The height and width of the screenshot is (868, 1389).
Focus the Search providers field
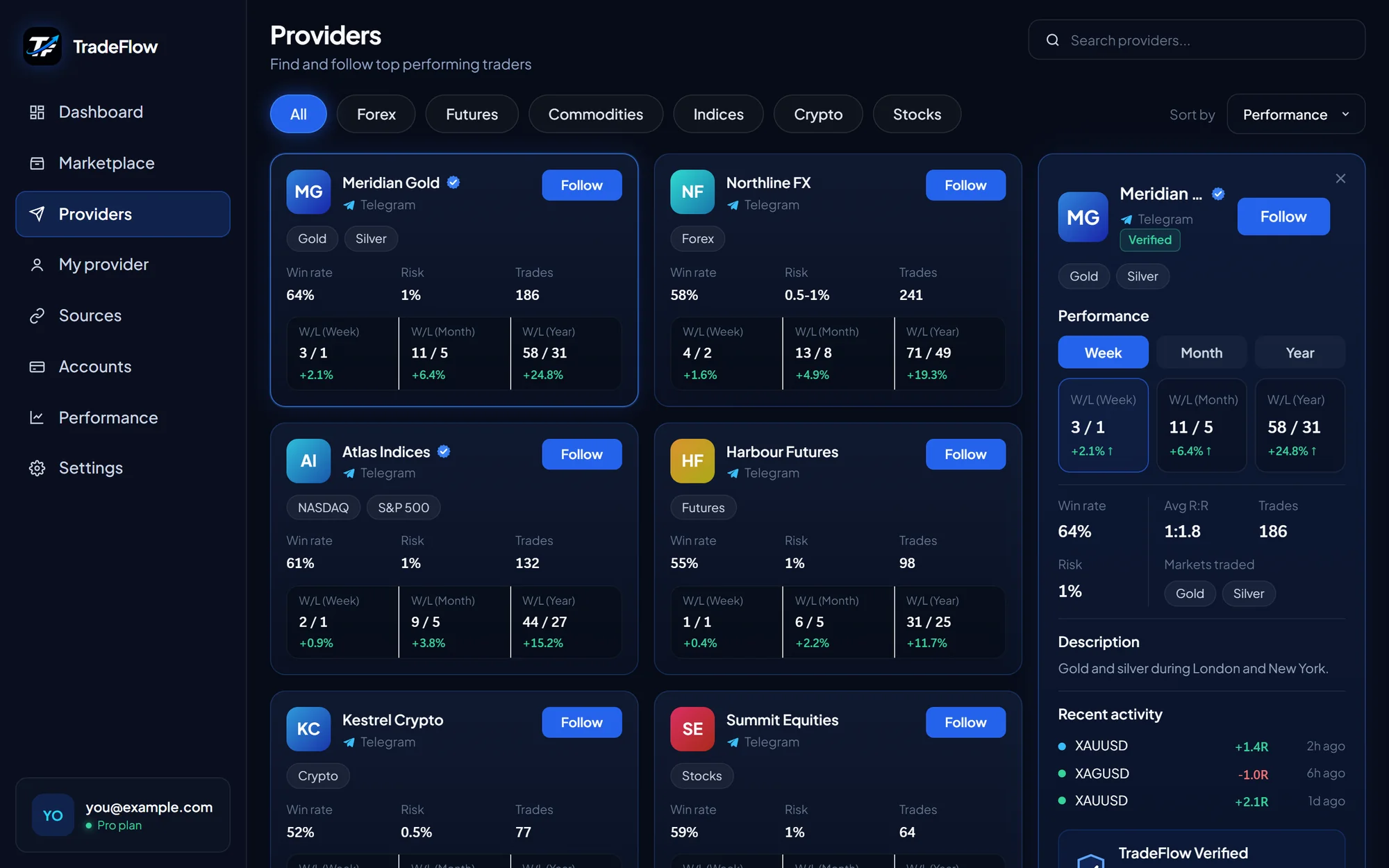[x=1197, y=40]
